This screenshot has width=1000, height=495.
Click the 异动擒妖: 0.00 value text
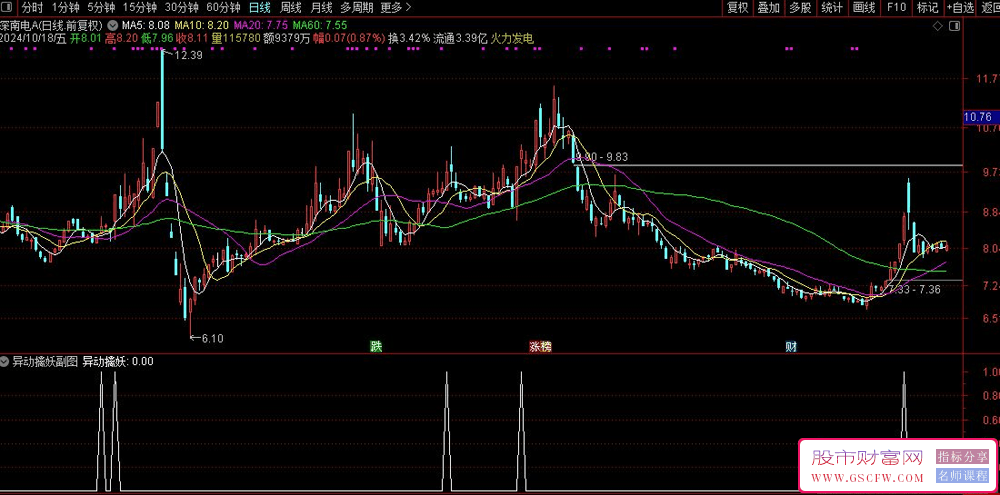118,362
